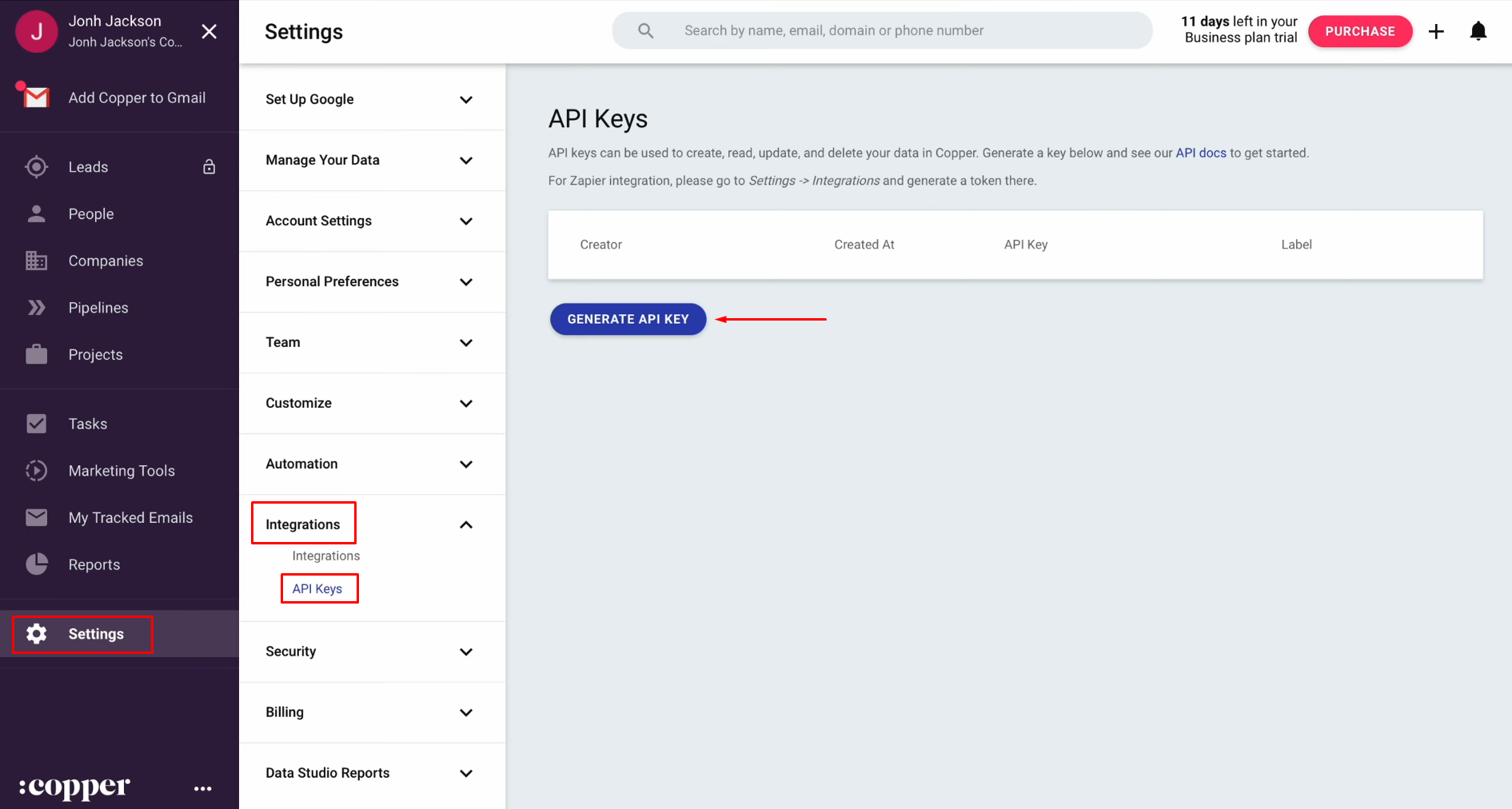Click the Generate API Key button
This screenshot has height=809, width=1512.
tap(628, 319)
